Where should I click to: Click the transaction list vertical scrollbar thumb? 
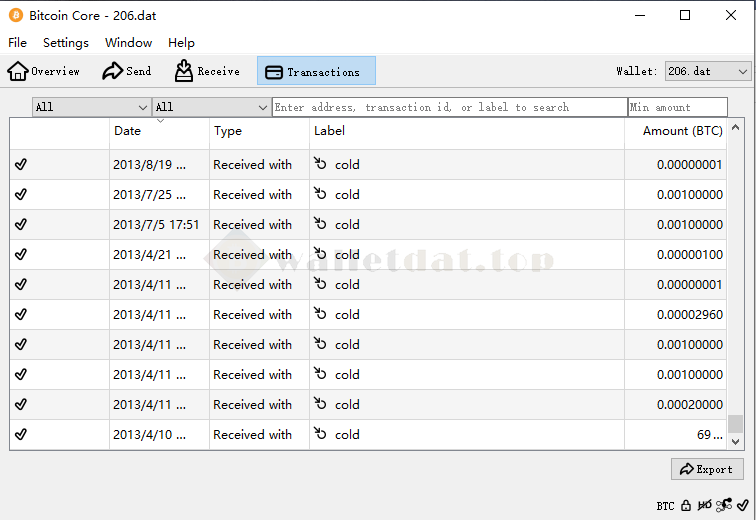tap(735, 424)
